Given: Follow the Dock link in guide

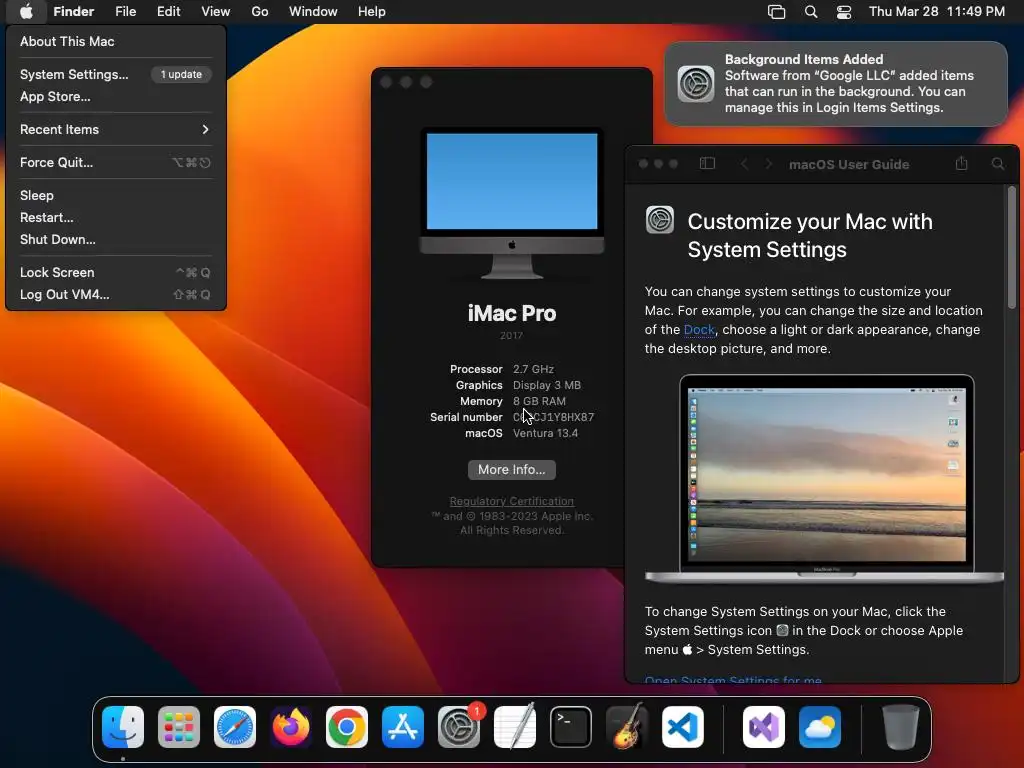Looking at the screenshot, I should pos(699,330).
